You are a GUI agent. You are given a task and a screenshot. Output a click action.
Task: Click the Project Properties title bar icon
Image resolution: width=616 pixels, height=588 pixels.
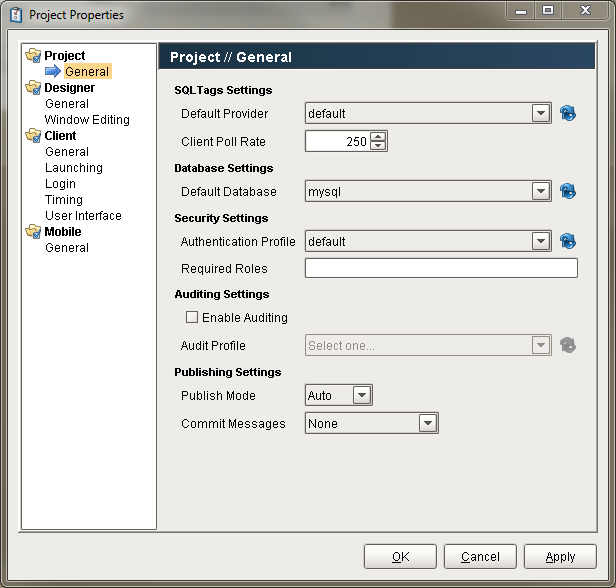(x=16, y=15)
